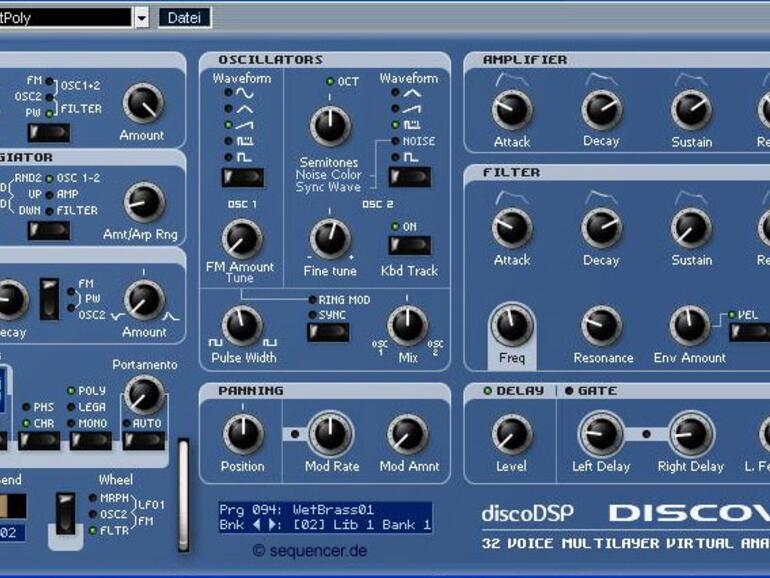Click the Filter Decay knob
This screenshot has height=578, width=770.
coord(602,228)
